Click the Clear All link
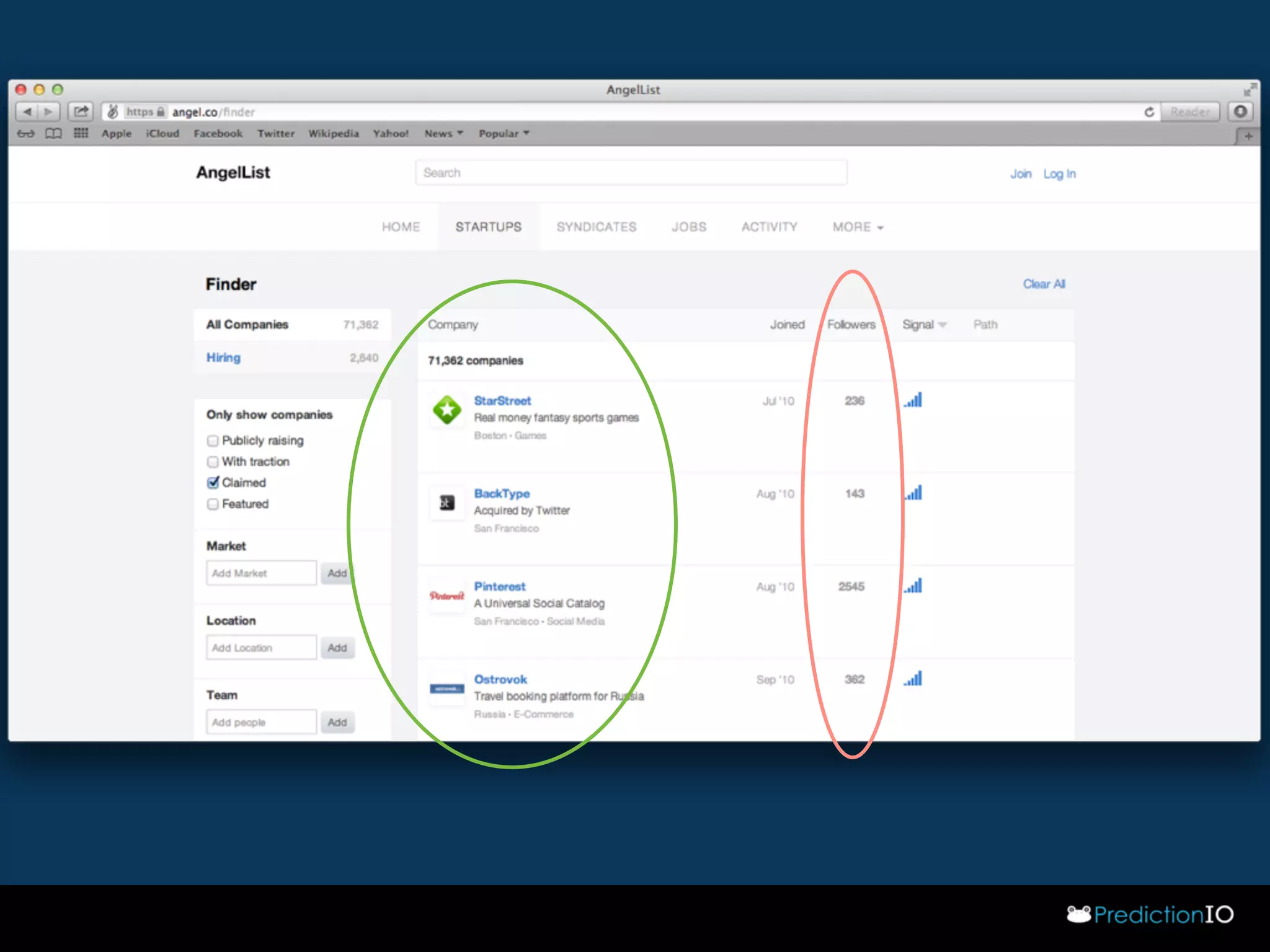 tap(1044, 284)
